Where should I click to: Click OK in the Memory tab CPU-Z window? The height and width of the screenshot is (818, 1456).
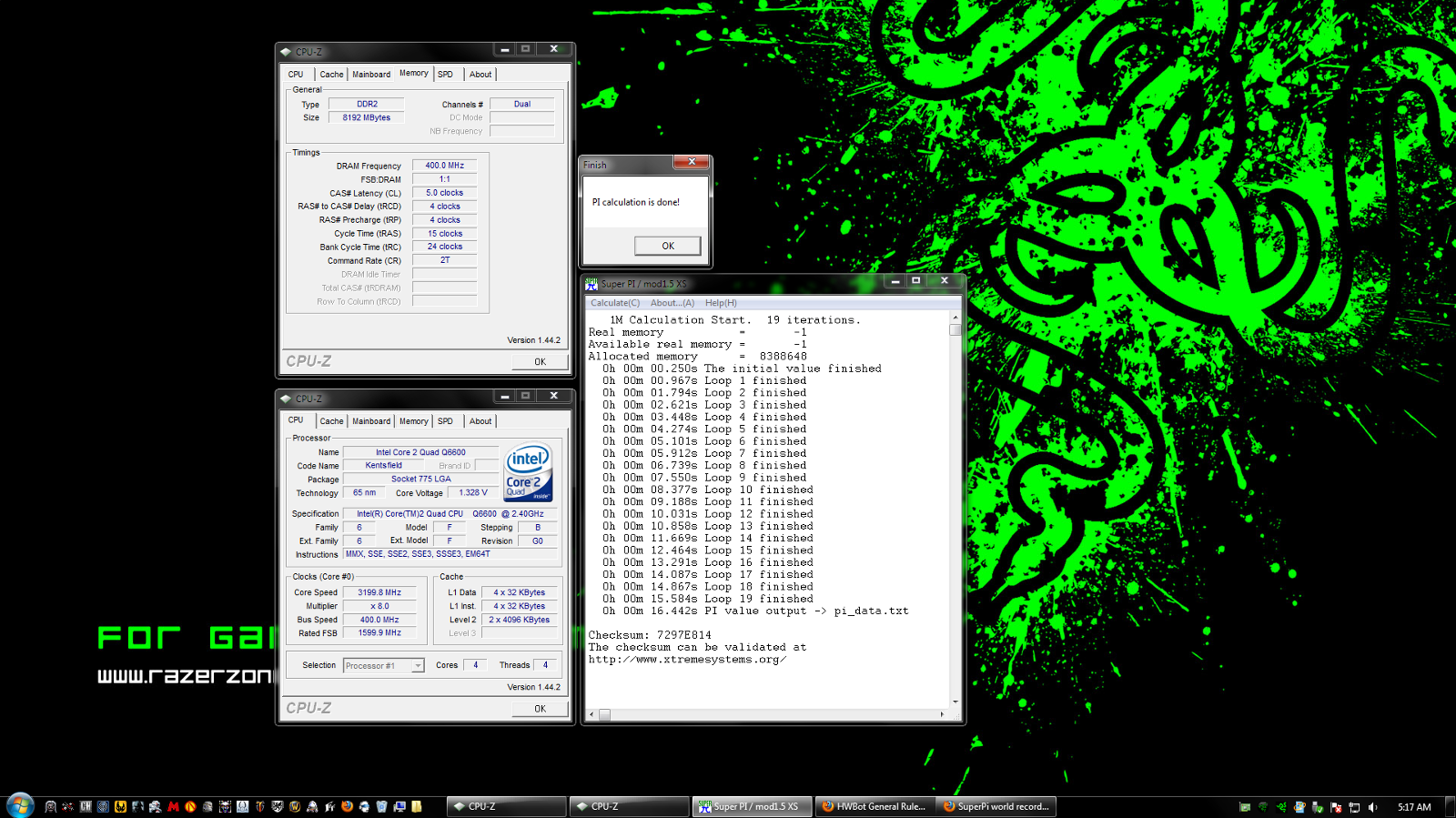540,361
